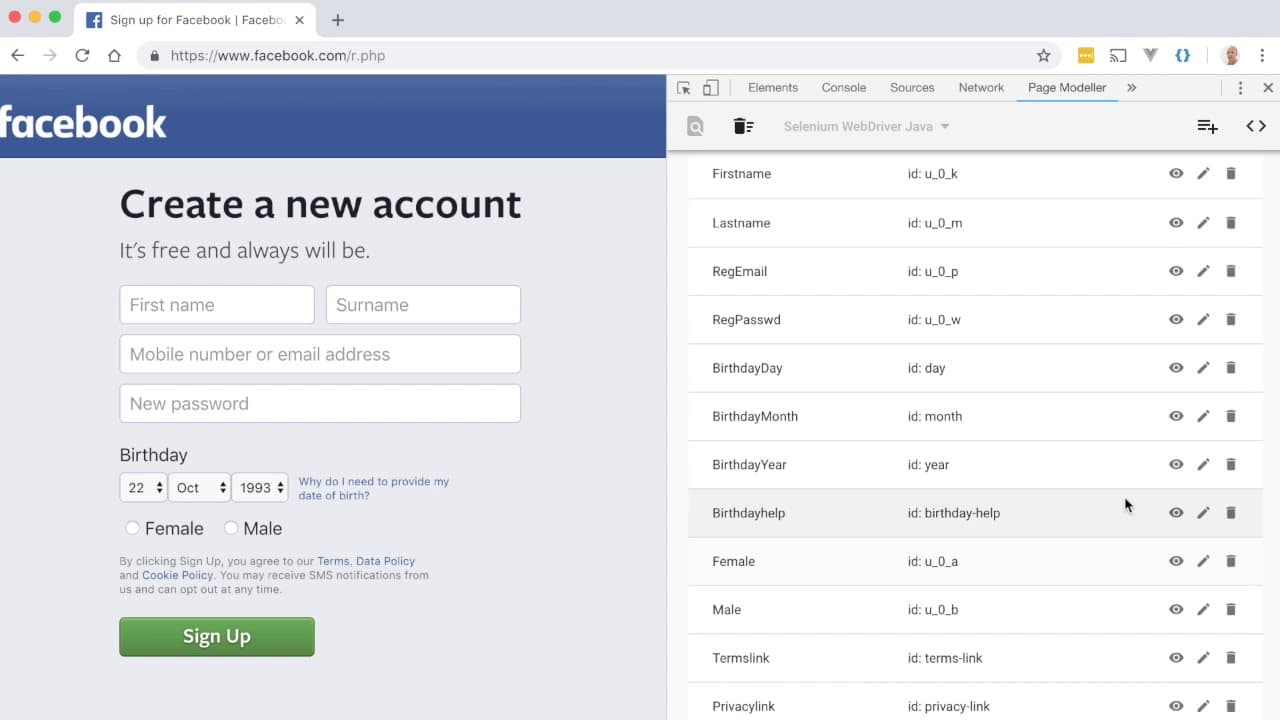Select the Male radio button on signup form
Viewport: 1280px width, 720px height.
[231, 528]
